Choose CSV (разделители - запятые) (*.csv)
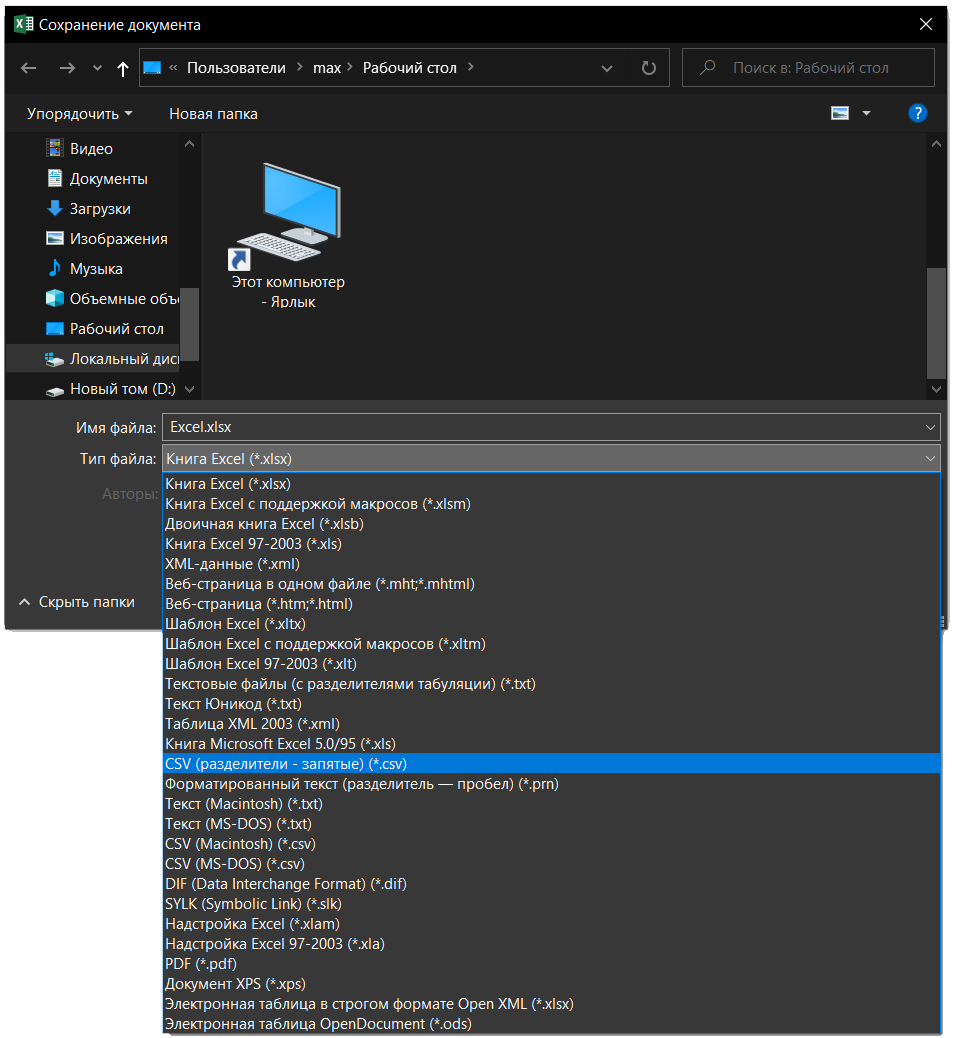 coord(551,764)
